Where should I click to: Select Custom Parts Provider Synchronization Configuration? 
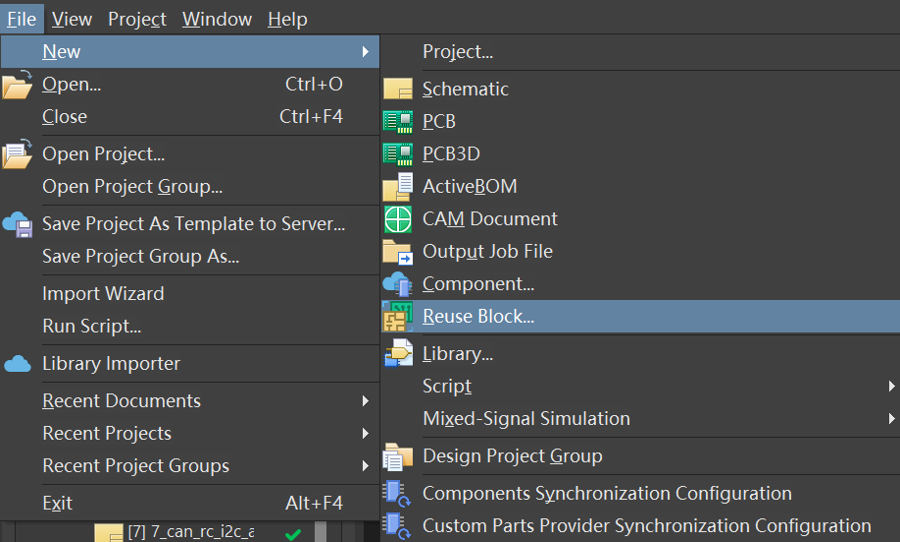coord(640,526)
